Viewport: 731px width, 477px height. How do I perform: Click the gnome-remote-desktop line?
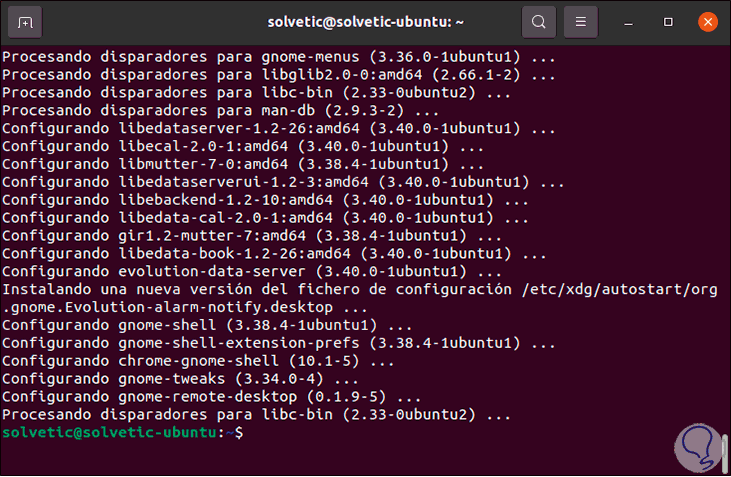(x=211, y=396)
